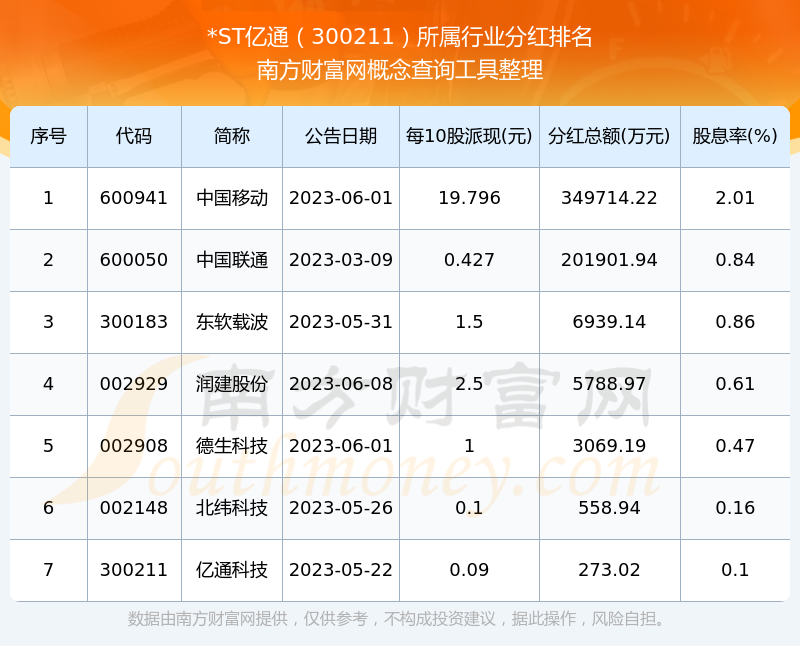The width and height of the screenshot is (800, 668).
Task: Click the dividend value 0.427
Action: (x=469, y=260)
